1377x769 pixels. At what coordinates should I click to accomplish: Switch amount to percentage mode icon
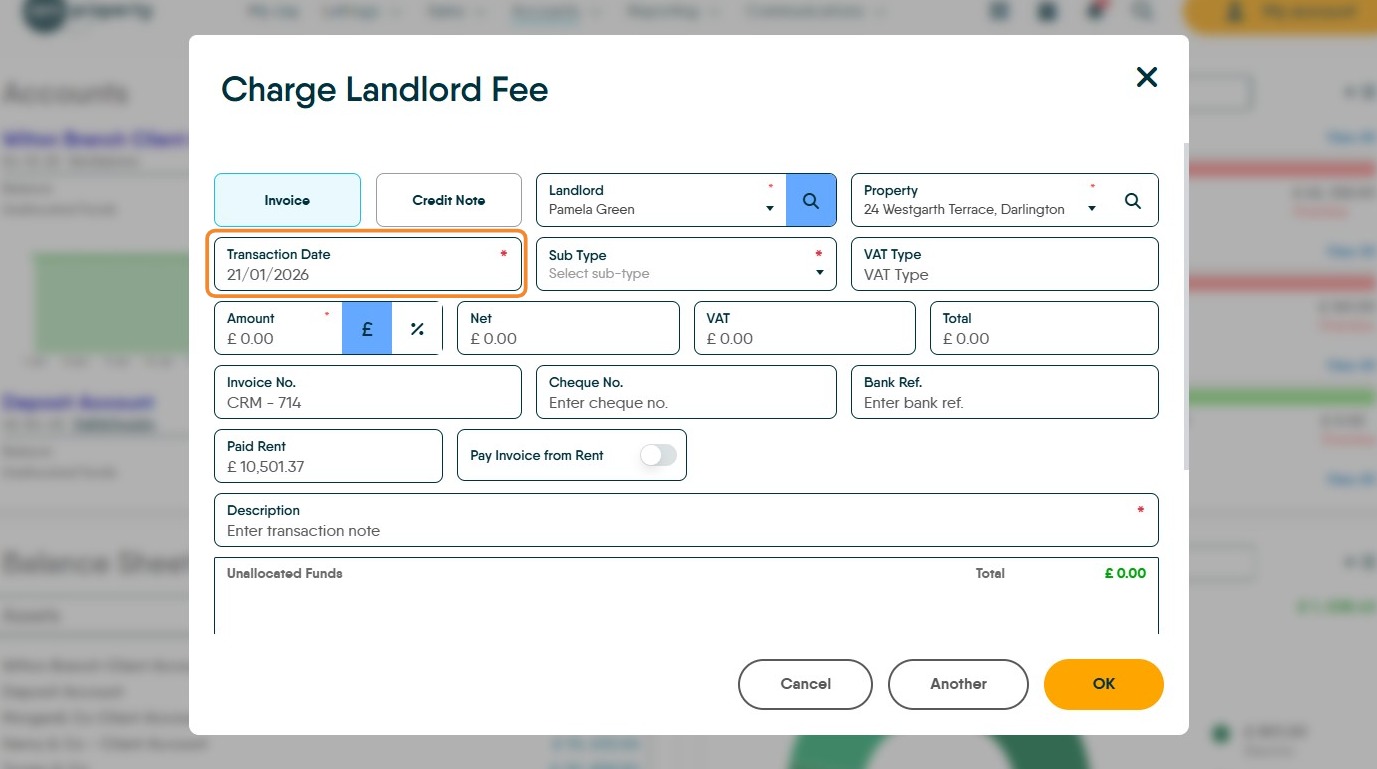(417, 329)
